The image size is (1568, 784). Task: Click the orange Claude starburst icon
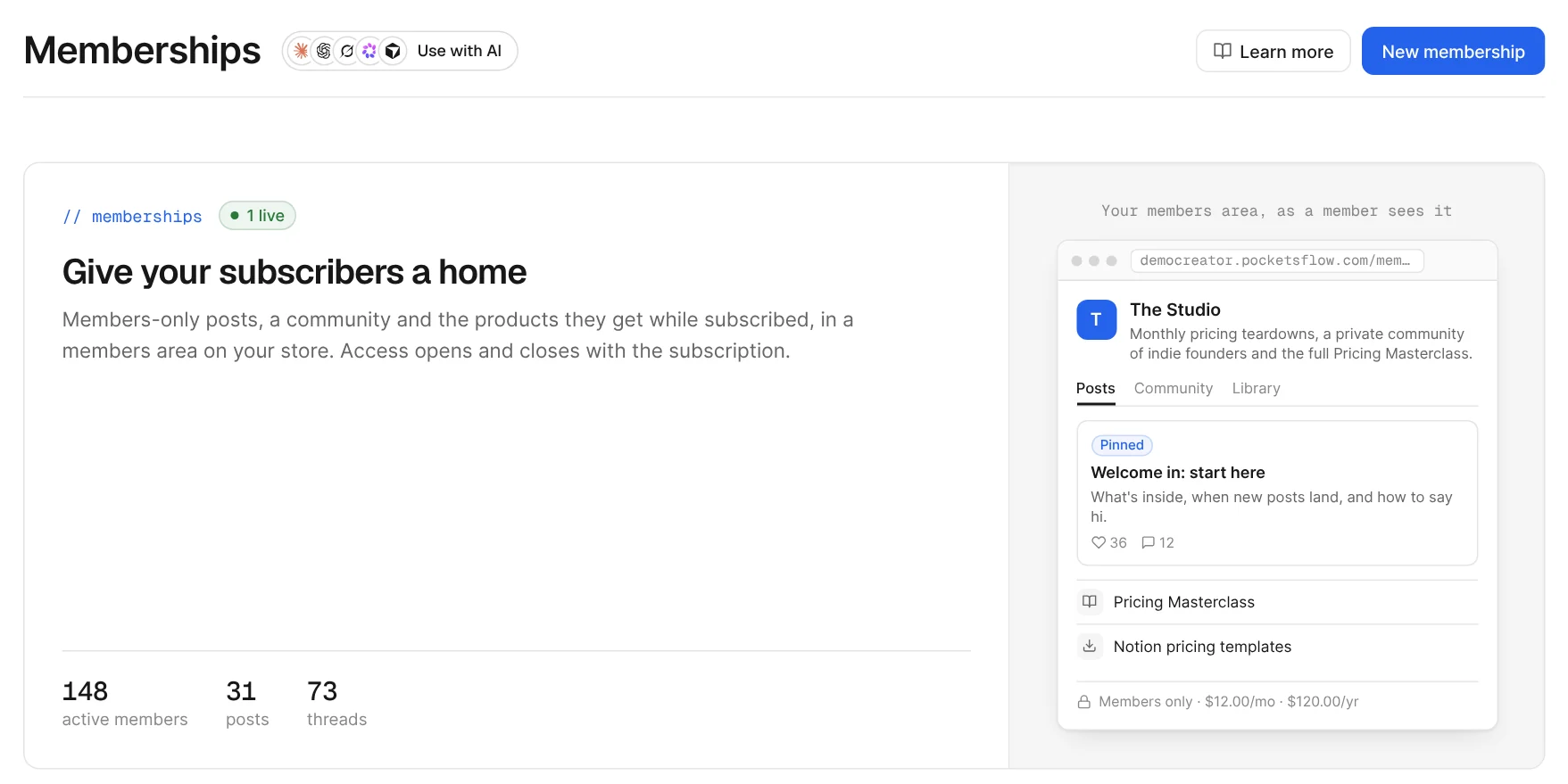302,51
